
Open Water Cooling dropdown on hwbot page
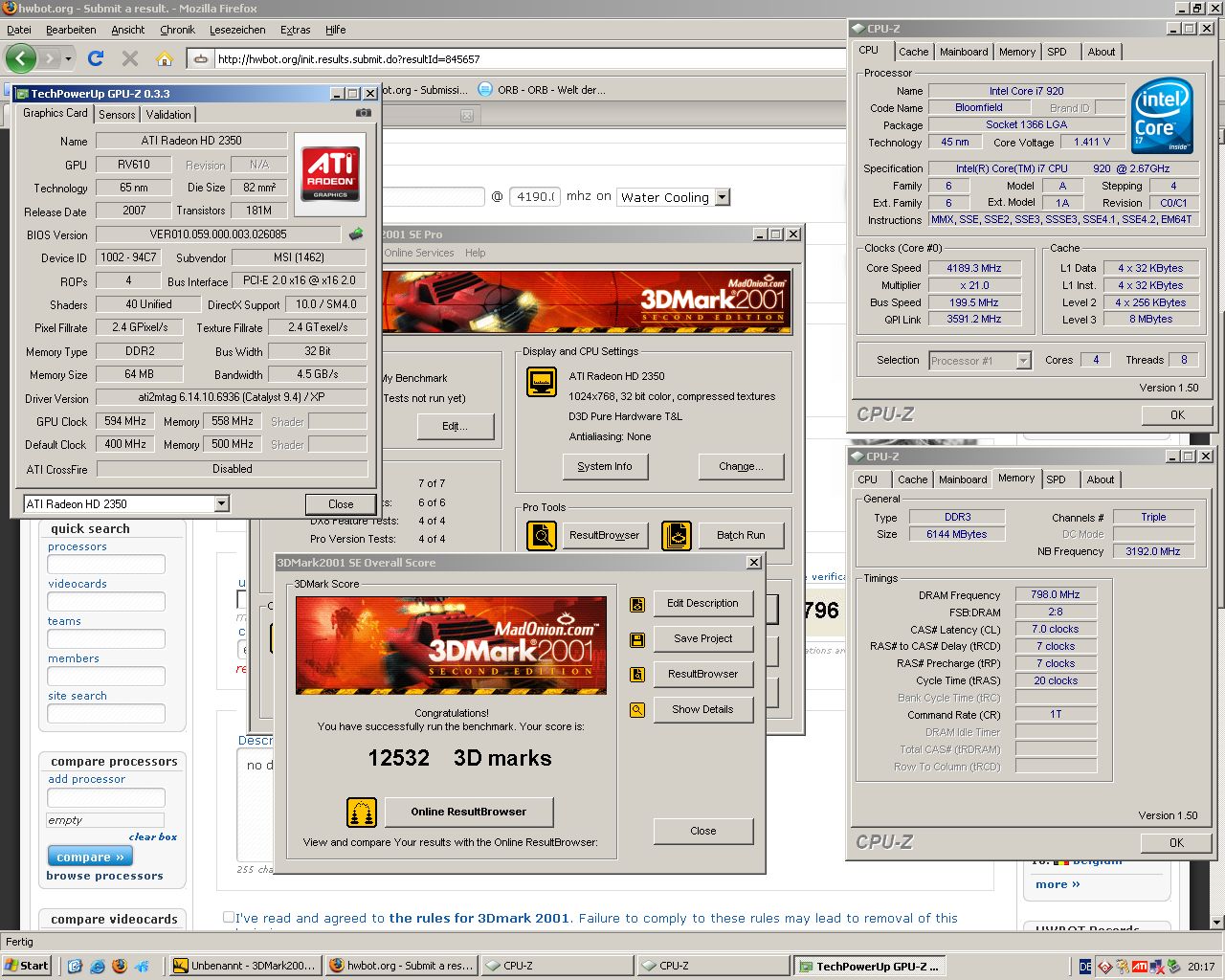[x=723, y=197]
